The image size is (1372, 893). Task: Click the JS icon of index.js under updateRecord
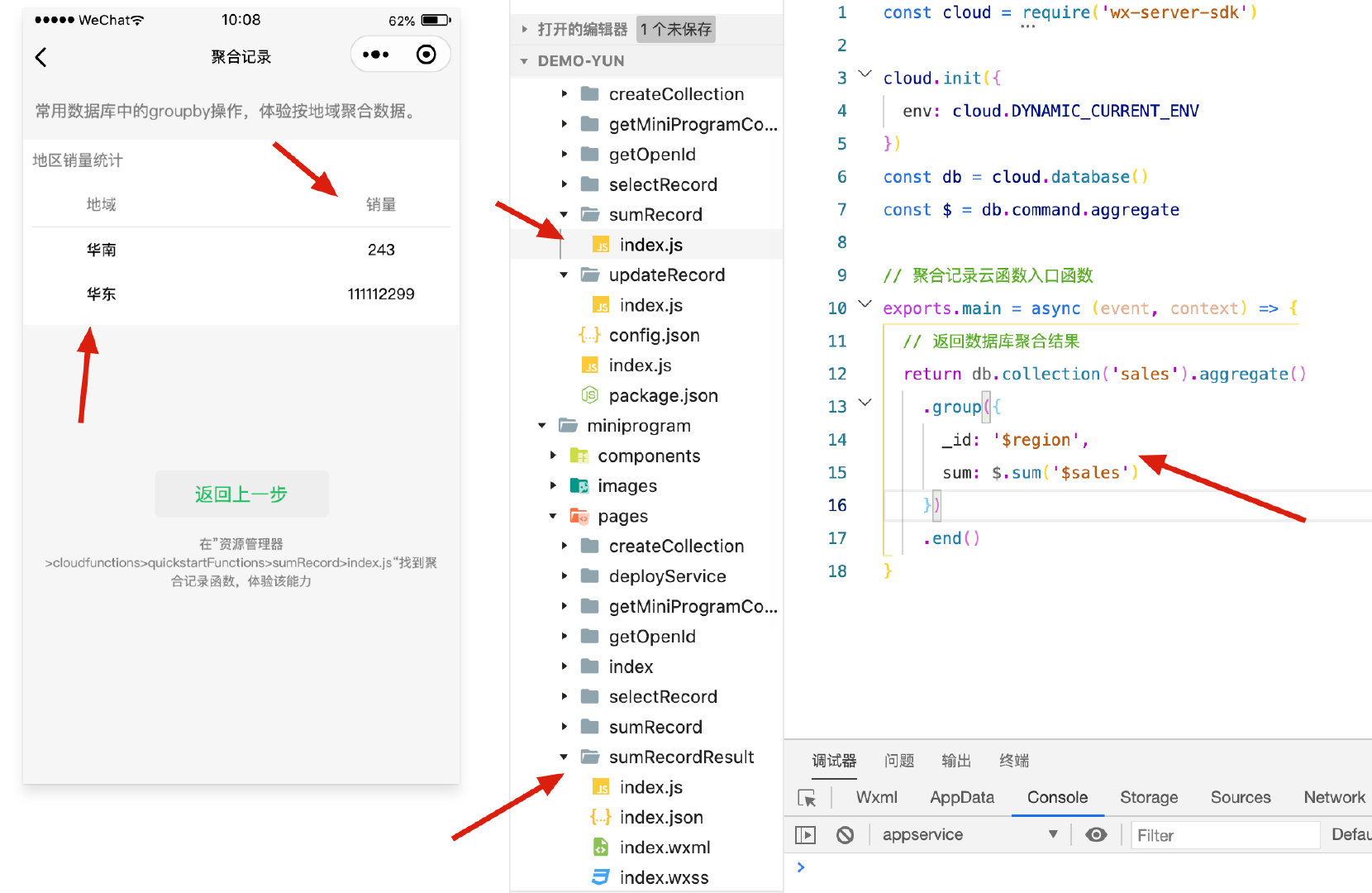(x=601, y=305)
